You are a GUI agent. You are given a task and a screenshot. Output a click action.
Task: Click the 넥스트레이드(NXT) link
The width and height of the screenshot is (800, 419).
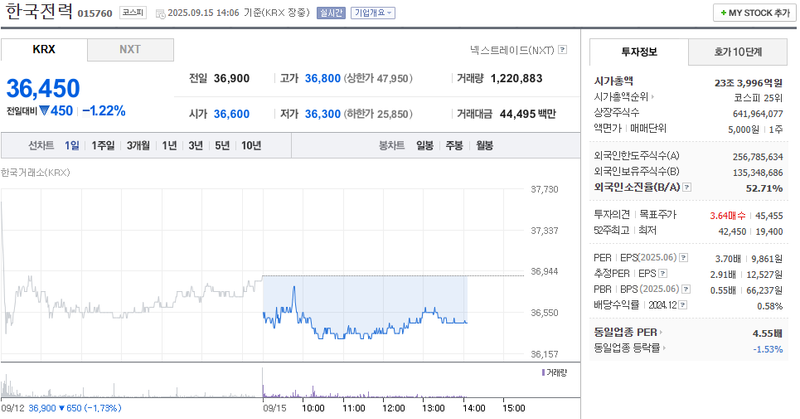pos(512,50)
